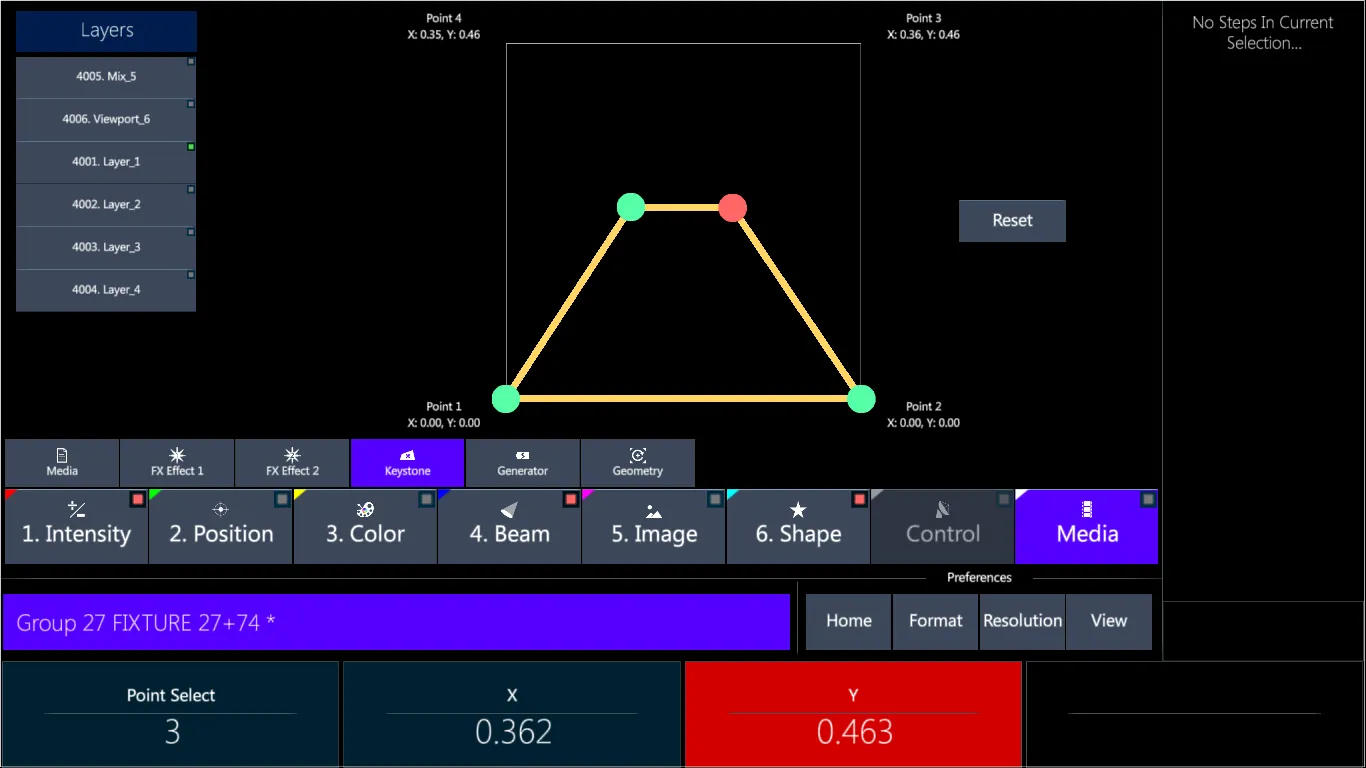The image size is (1366, 768).
Task: Toggle the red indicator box on Intensity
Action: pyautogui.click(x=138, y=499)
